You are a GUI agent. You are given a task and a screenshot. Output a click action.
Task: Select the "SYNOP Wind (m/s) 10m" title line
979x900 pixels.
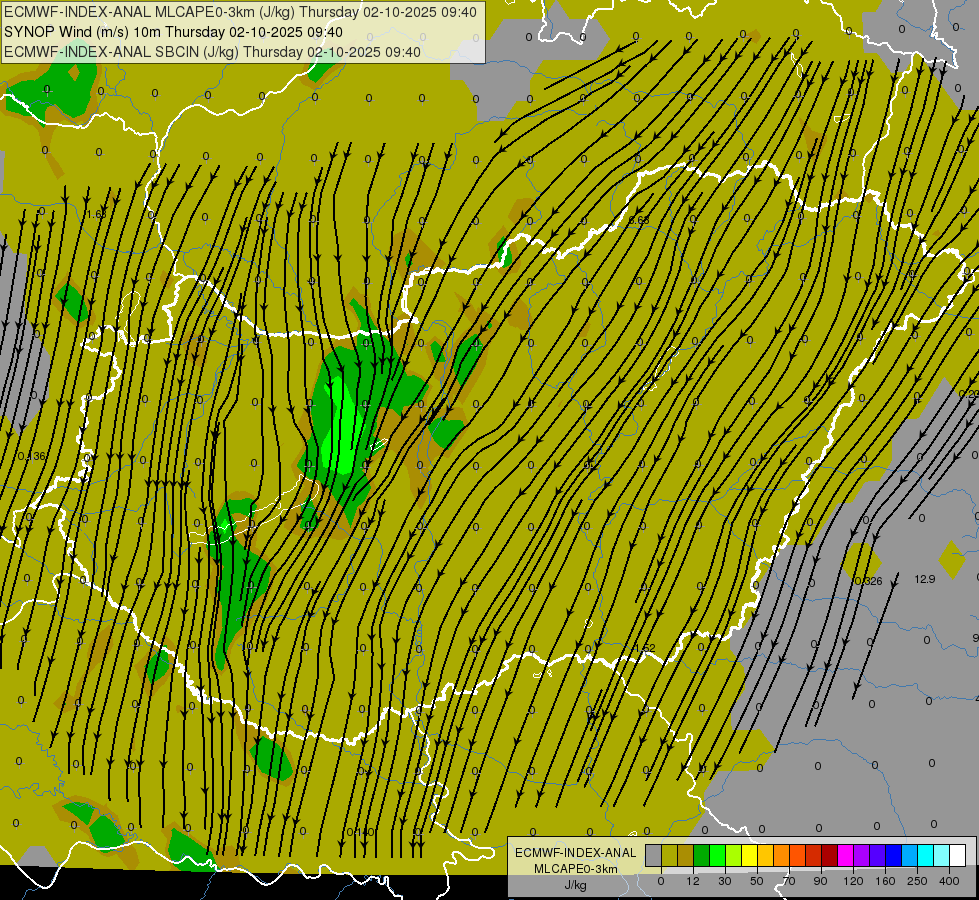point(173,32)
